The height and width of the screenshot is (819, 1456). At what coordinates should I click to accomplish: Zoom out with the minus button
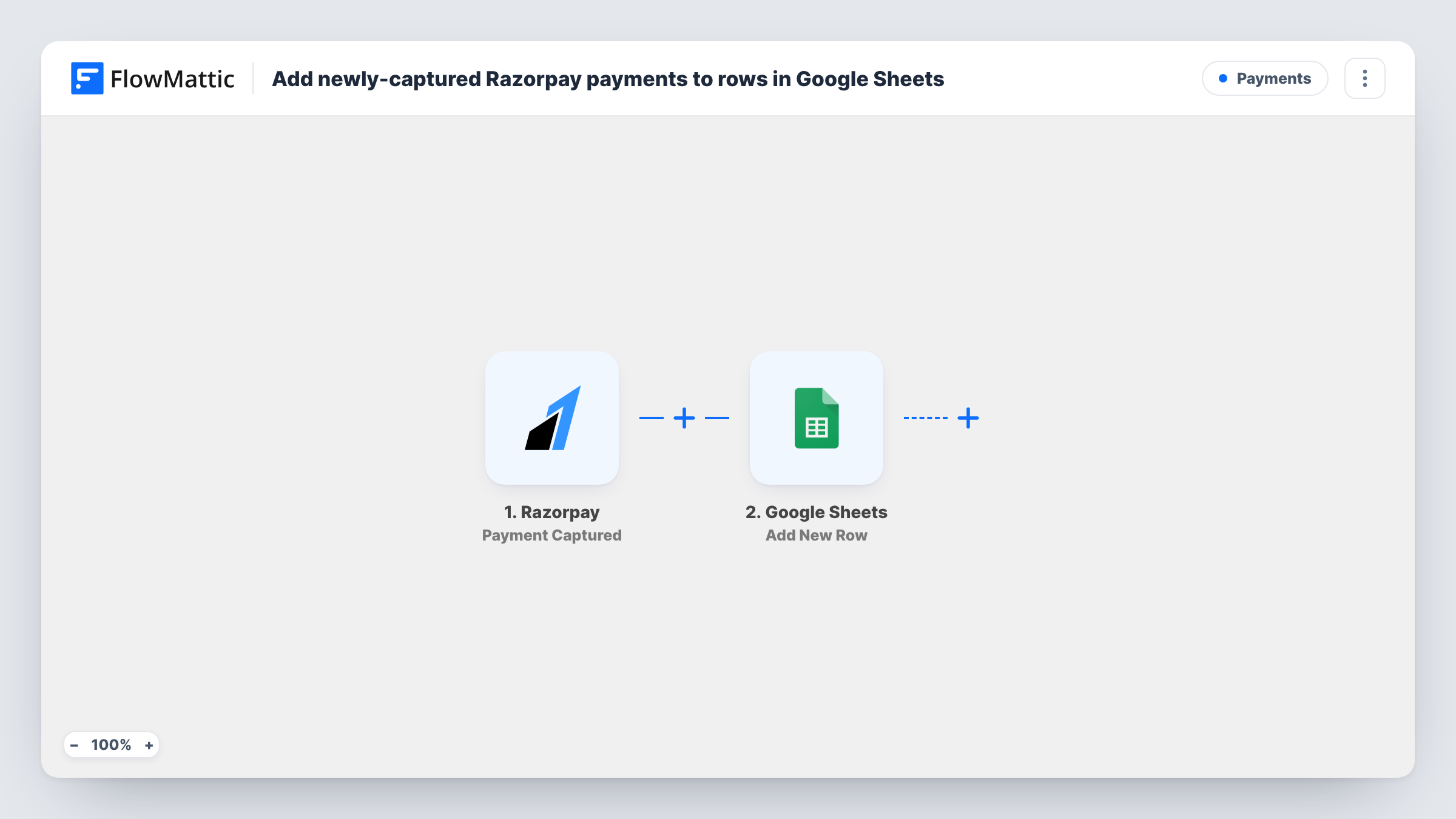(74, 745)
